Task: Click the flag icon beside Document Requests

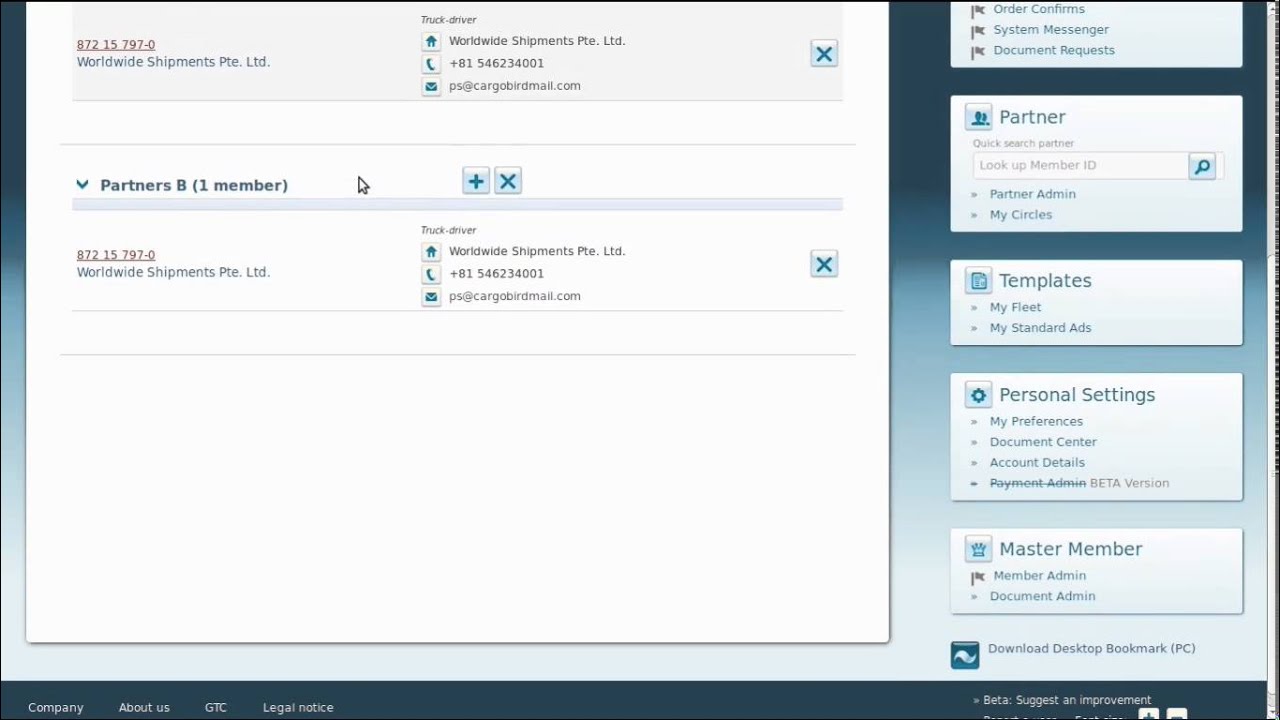Action: tap(978, 51)
